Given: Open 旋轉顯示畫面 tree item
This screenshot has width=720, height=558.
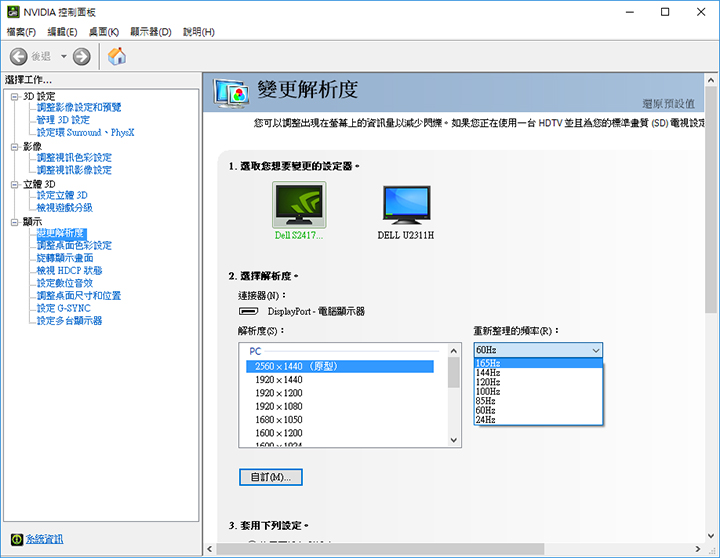Looking at the screenshot, I should tap(65, 258).
